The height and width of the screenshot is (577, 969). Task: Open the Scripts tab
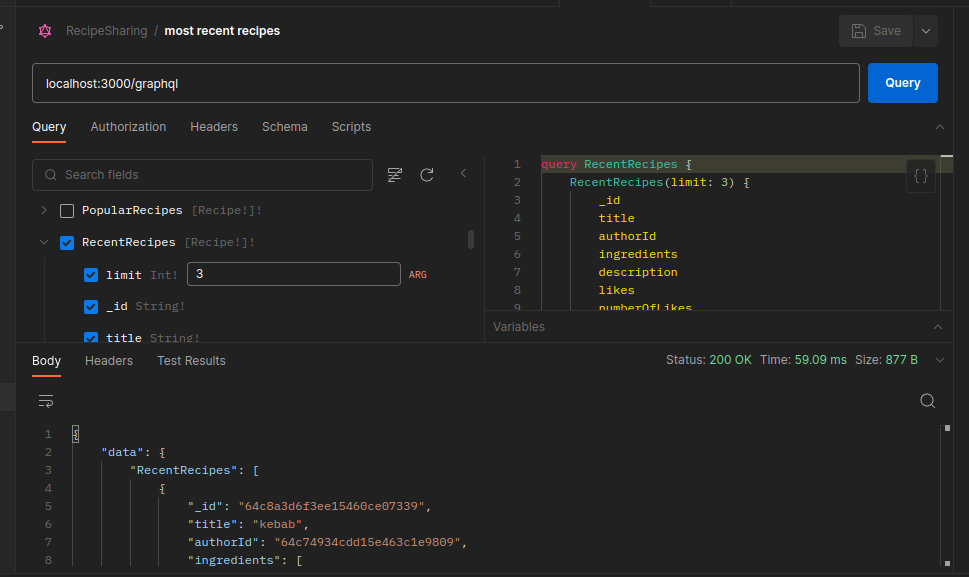pos(351,127)
